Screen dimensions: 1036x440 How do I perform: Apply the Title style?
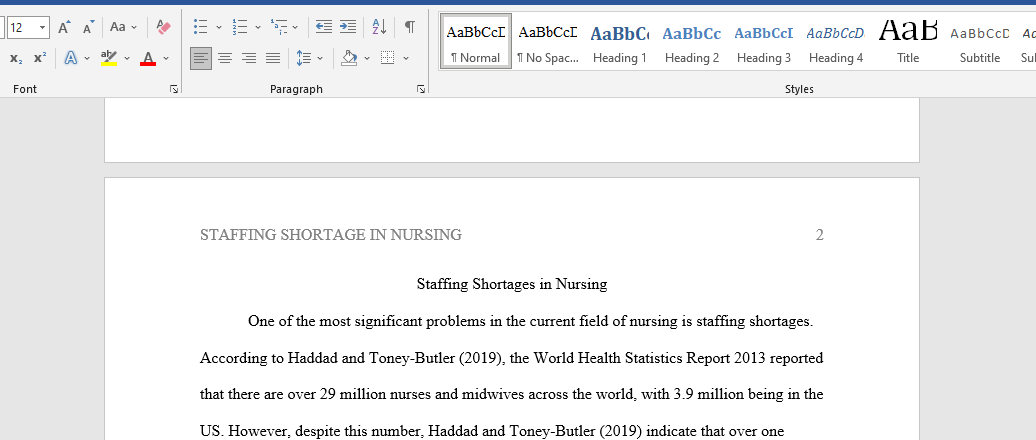(x=908, y=41)
